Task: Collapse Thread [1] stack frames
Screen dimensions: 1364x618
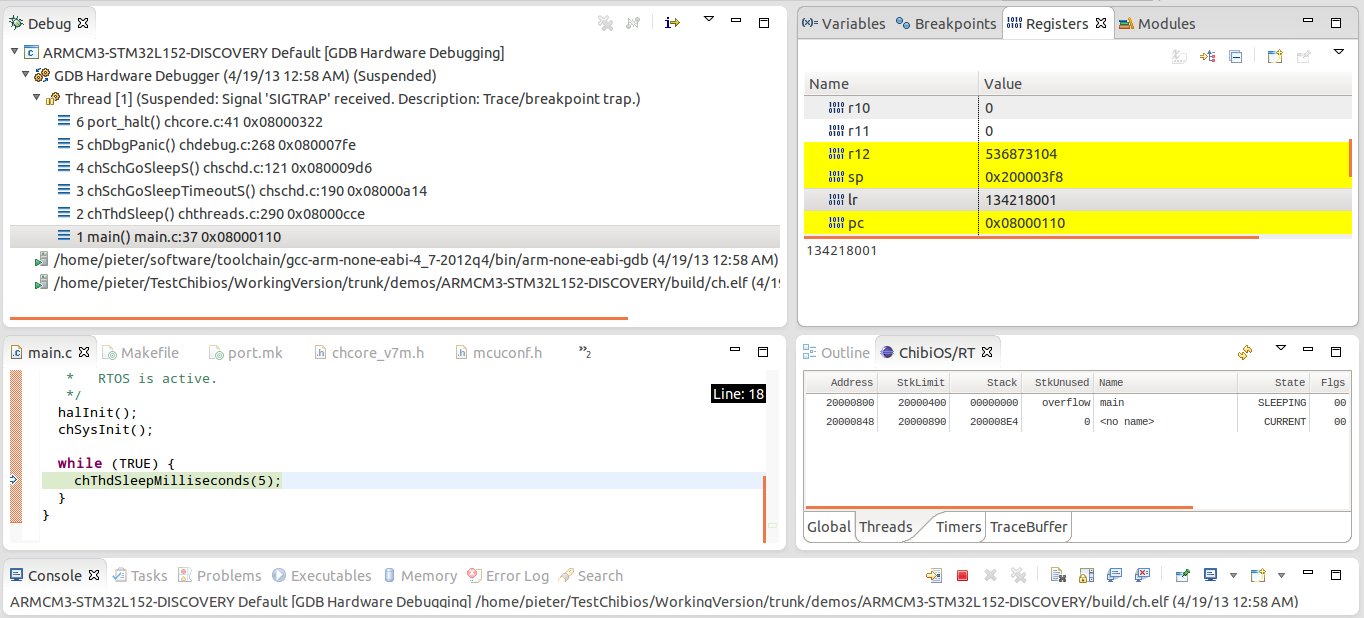Action: tap(38, 99)
